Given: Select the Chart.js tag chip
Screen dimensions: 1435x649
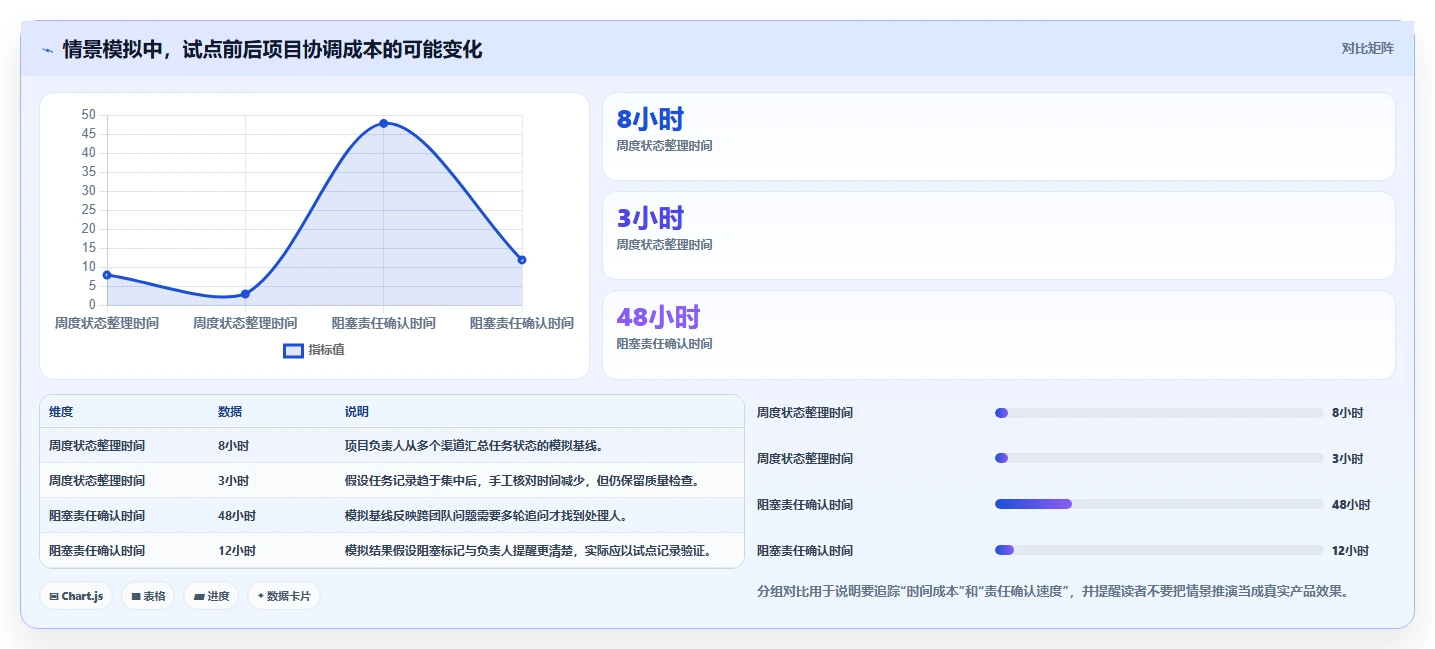Looking at the screenshot, I should coord(77,596).
